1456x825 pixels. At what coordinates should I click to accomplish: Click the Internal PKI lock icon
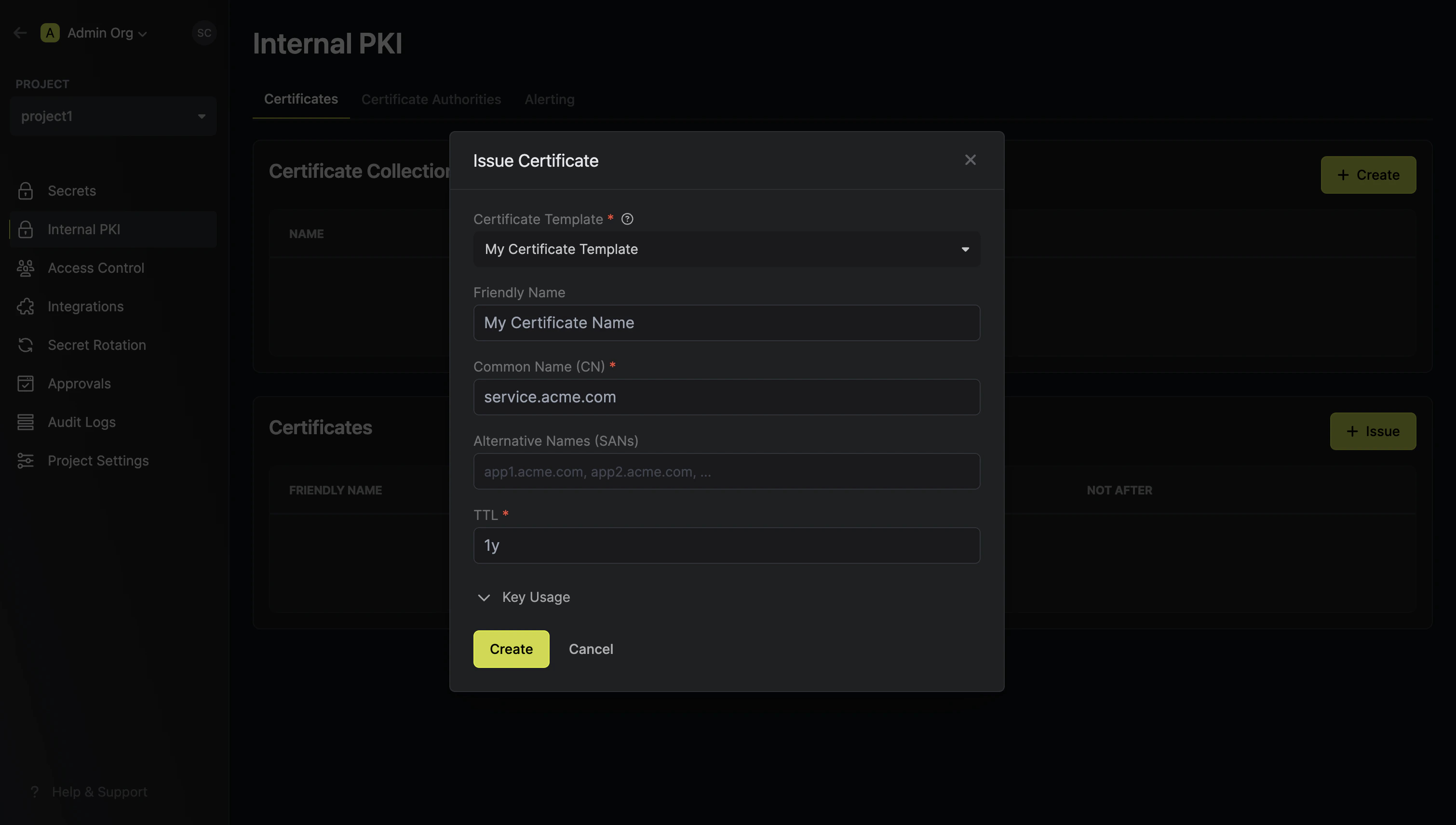pyautogui.click(x=26, y=229)
